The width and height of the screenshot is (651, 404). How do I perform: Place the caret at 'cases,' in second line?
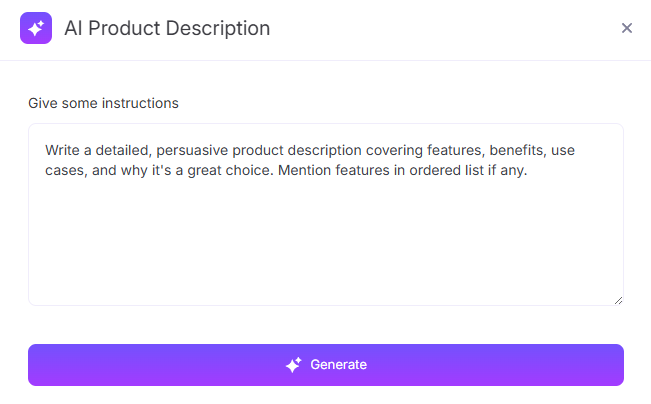click(x=66, y=170)
